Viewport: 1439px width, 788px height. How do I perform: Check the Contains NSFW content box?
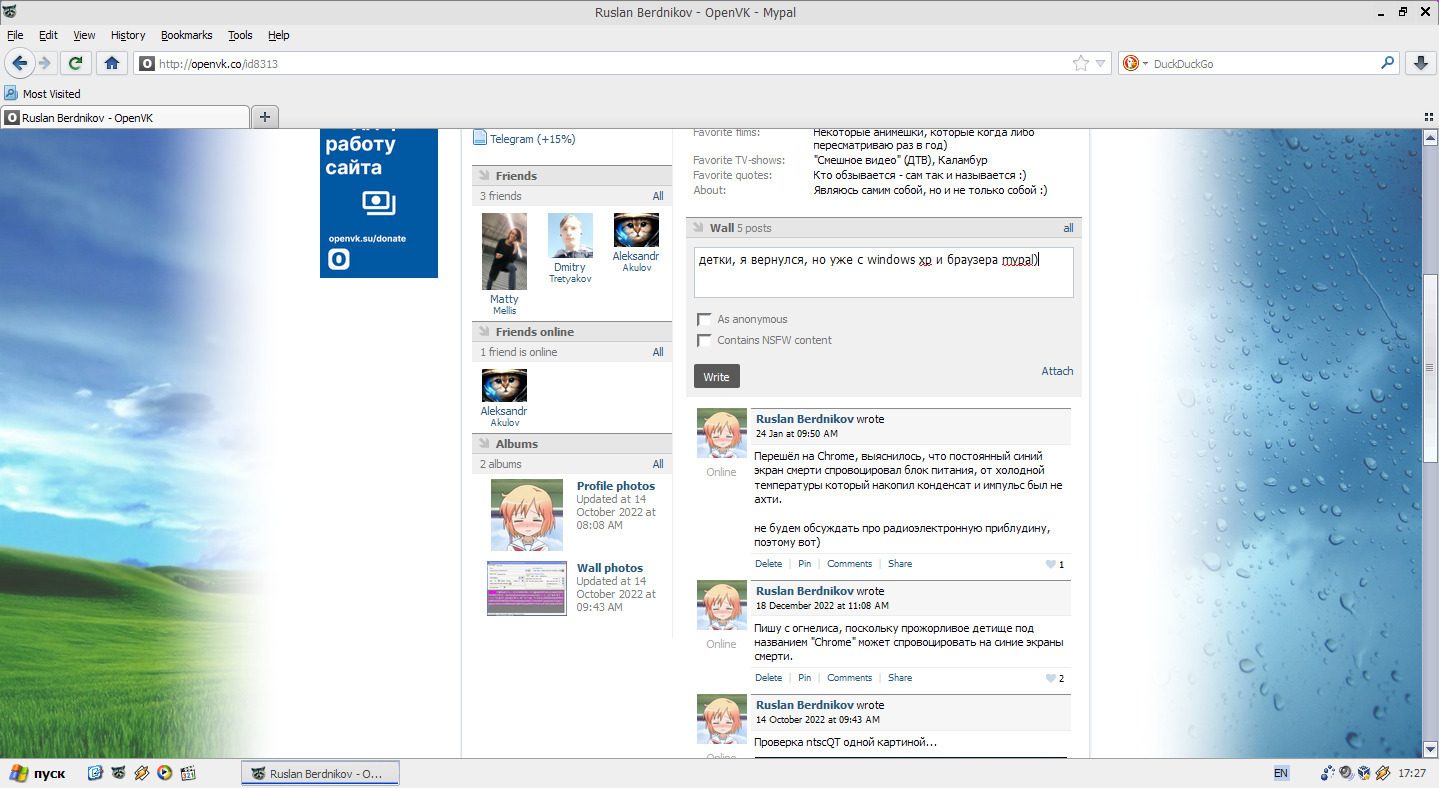point(704,341)
